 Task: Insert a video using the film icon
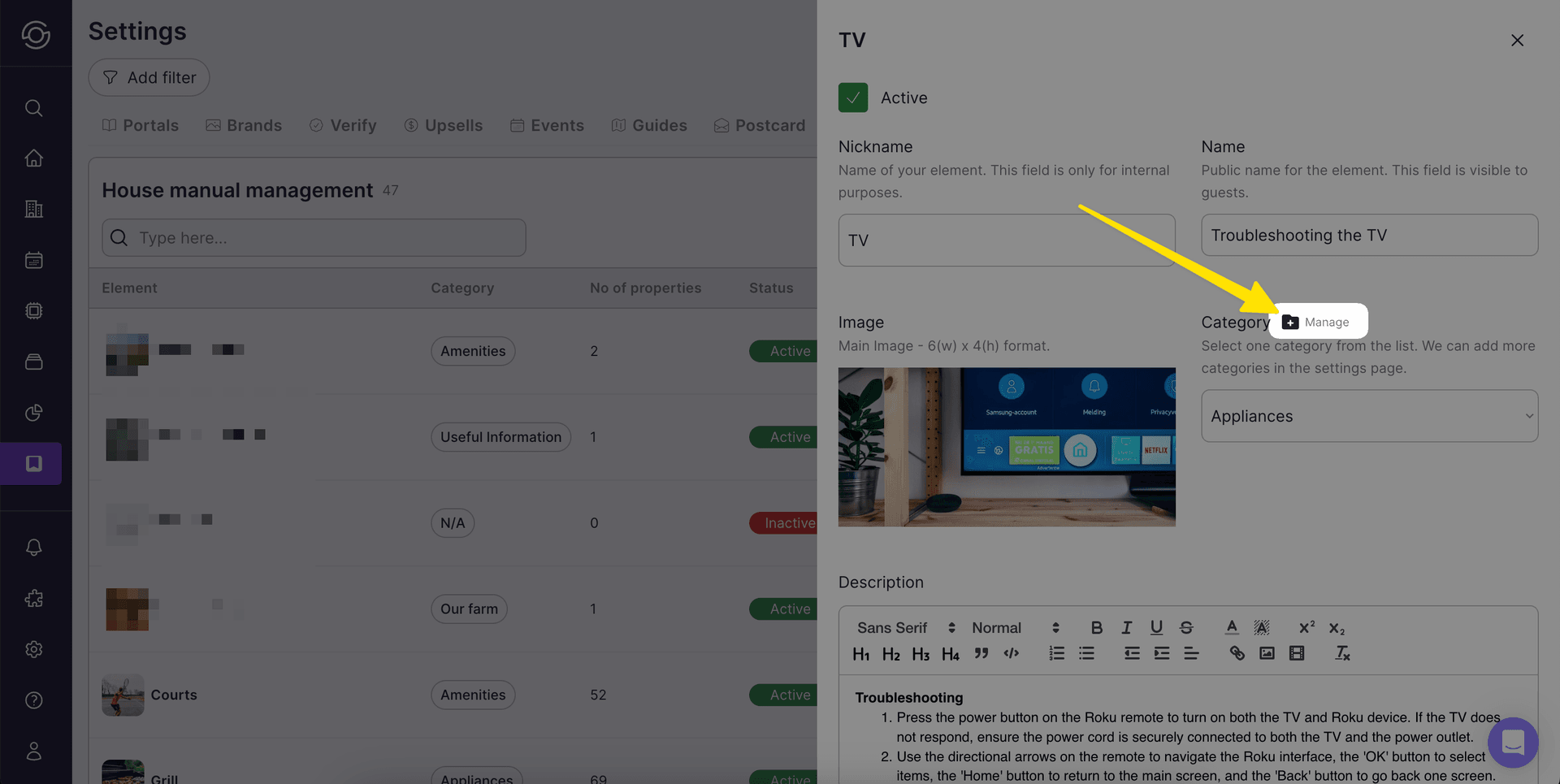pyautogui.click(x=1297, y=653)
